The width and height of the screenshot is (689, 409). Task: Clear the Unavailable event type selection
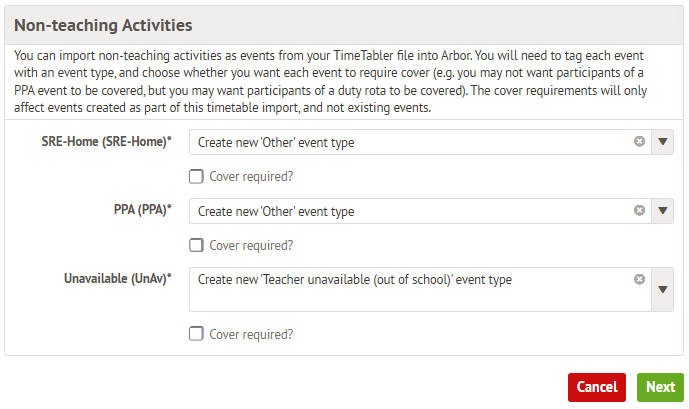click(x=639, y=280)
